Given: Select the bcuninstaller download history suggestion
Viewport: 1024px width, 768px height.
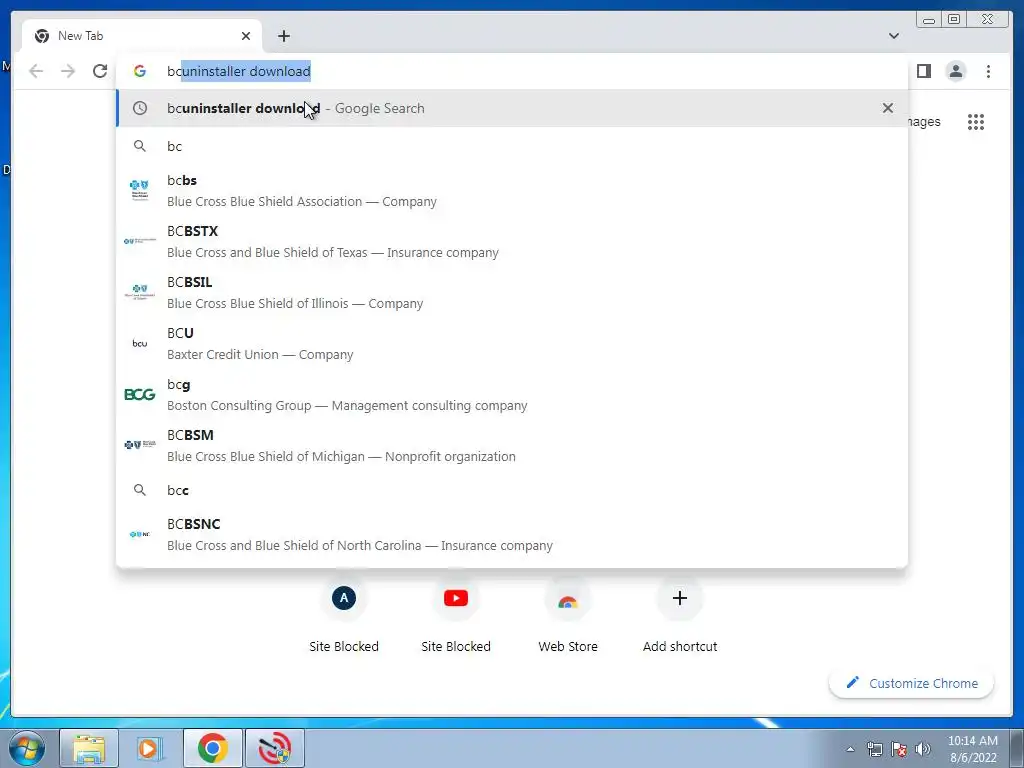Looking at the screenshot, I should click(511, 108).
